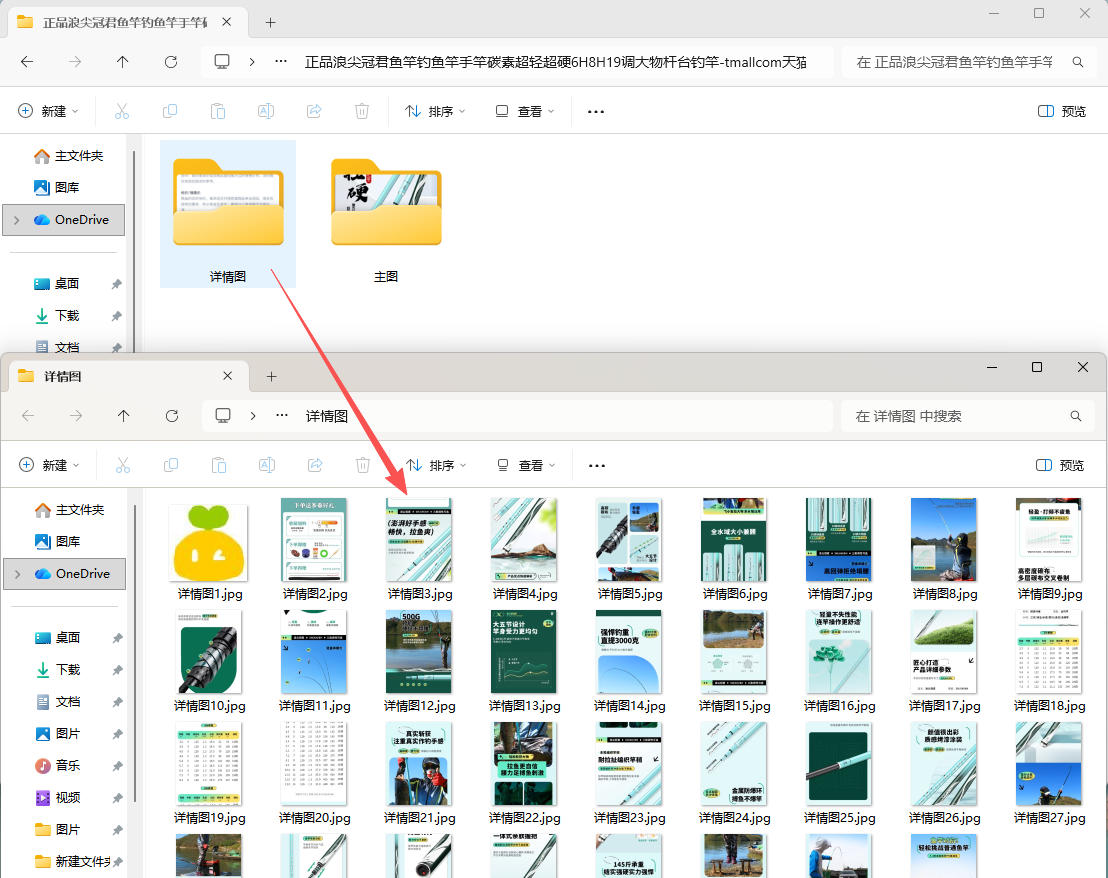This screenshot has height=878, width=1108.
Task: Close the 正品浪尖冠君鱼竿 tab in back window
Action: pyautogui.click(x=227, y=22)
